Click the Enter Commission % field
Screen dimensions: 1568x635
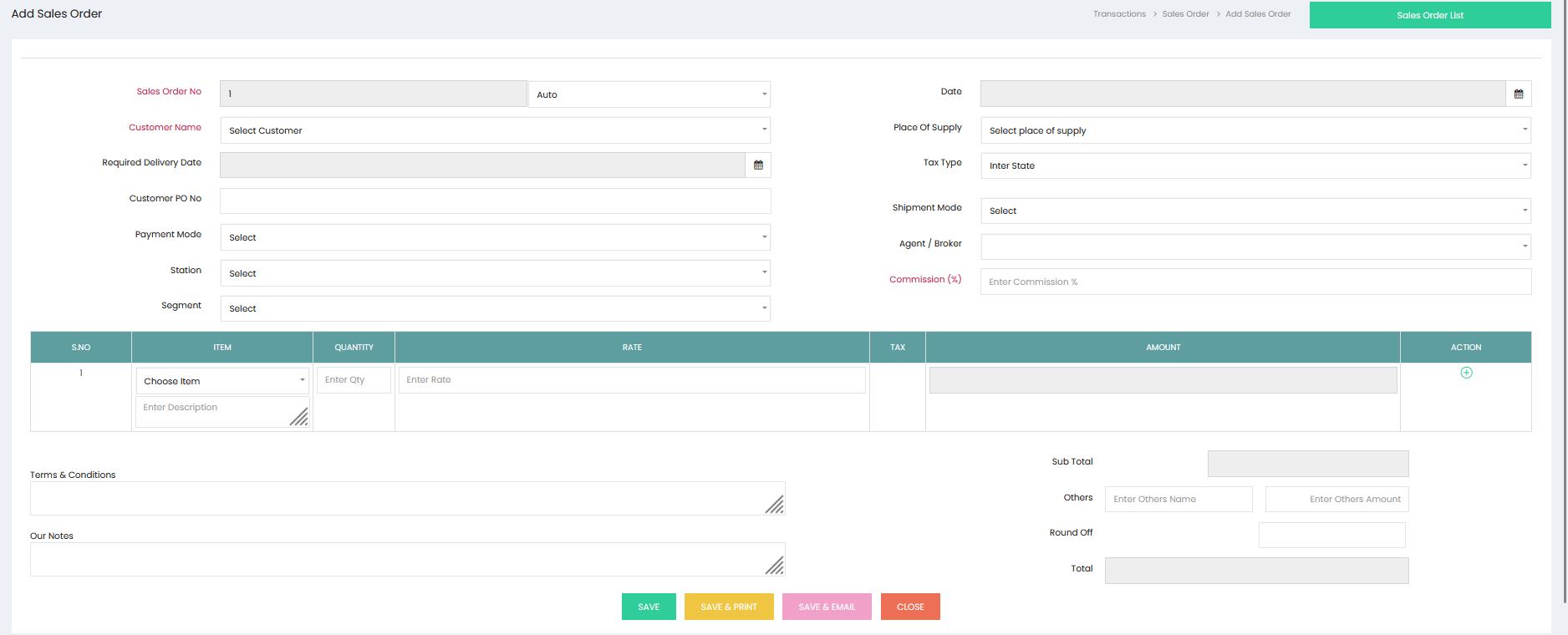(x=1255, y=282)
